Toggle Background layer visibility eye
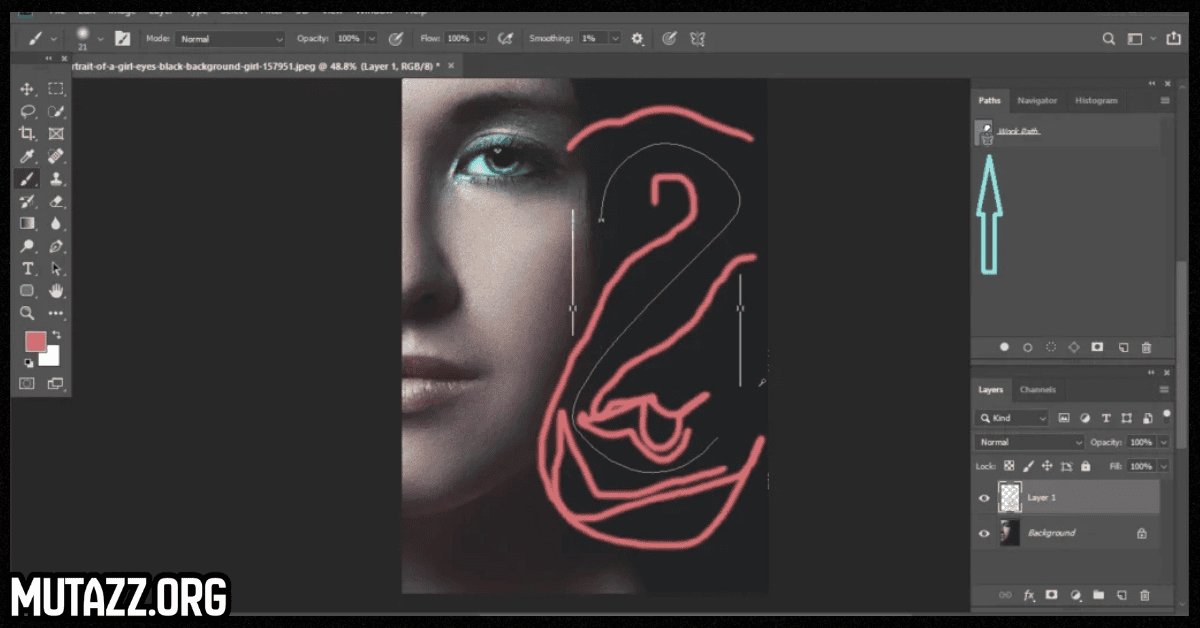Viewport: 1200px width, 628px height. [984, 533]
